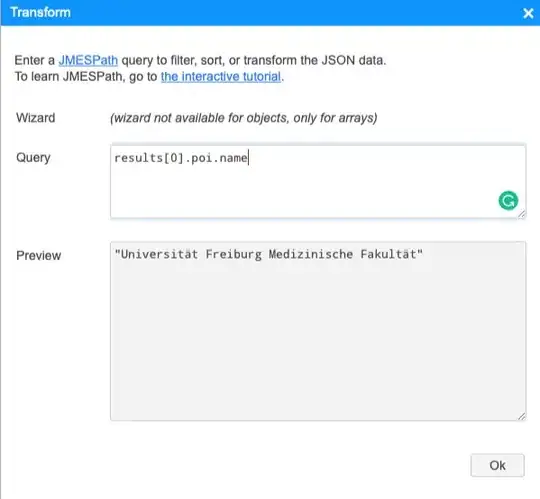
Task: Click the Query box resize handle
Action: (521, 214)
